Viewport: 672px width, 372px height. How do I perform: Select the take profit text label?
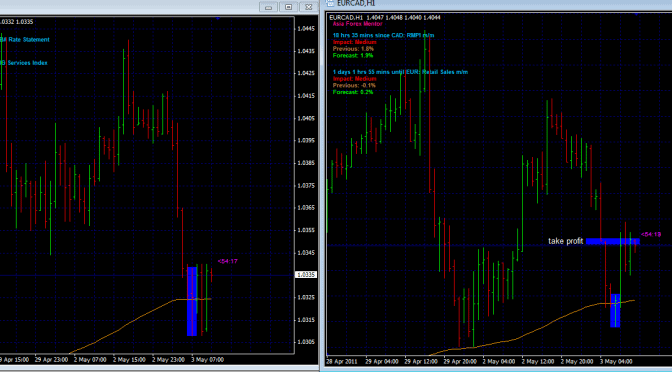point(566,241)
